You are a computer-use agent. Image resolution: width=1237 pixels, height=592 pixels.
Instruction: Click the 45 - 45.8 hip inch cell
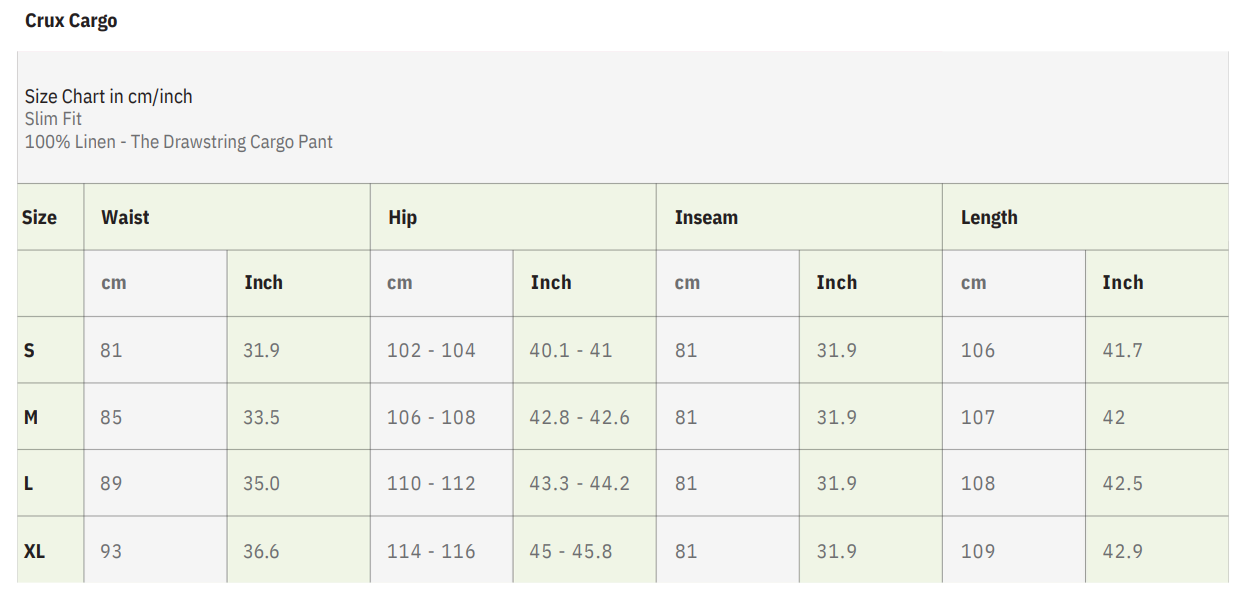coord(570,551)
